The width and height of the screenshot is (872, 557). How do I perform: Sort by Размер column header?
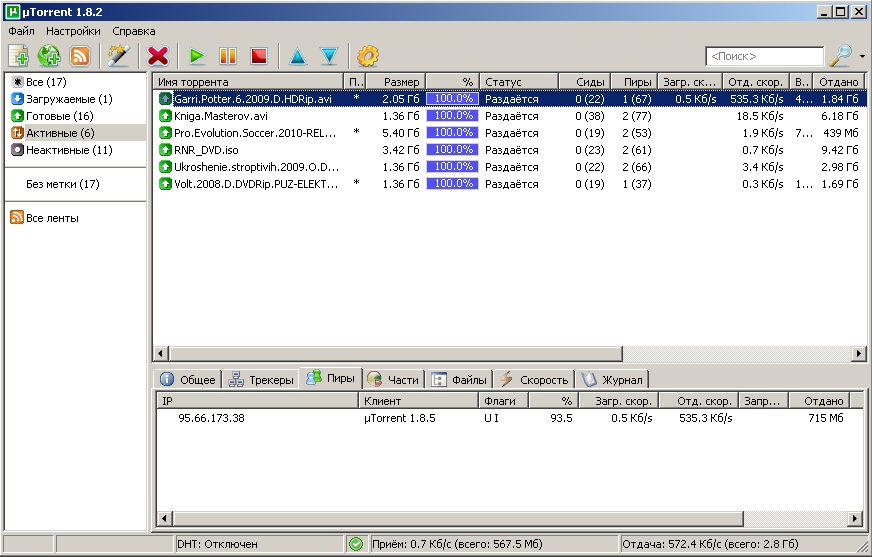pyautogui.click(x=395, y=82)
